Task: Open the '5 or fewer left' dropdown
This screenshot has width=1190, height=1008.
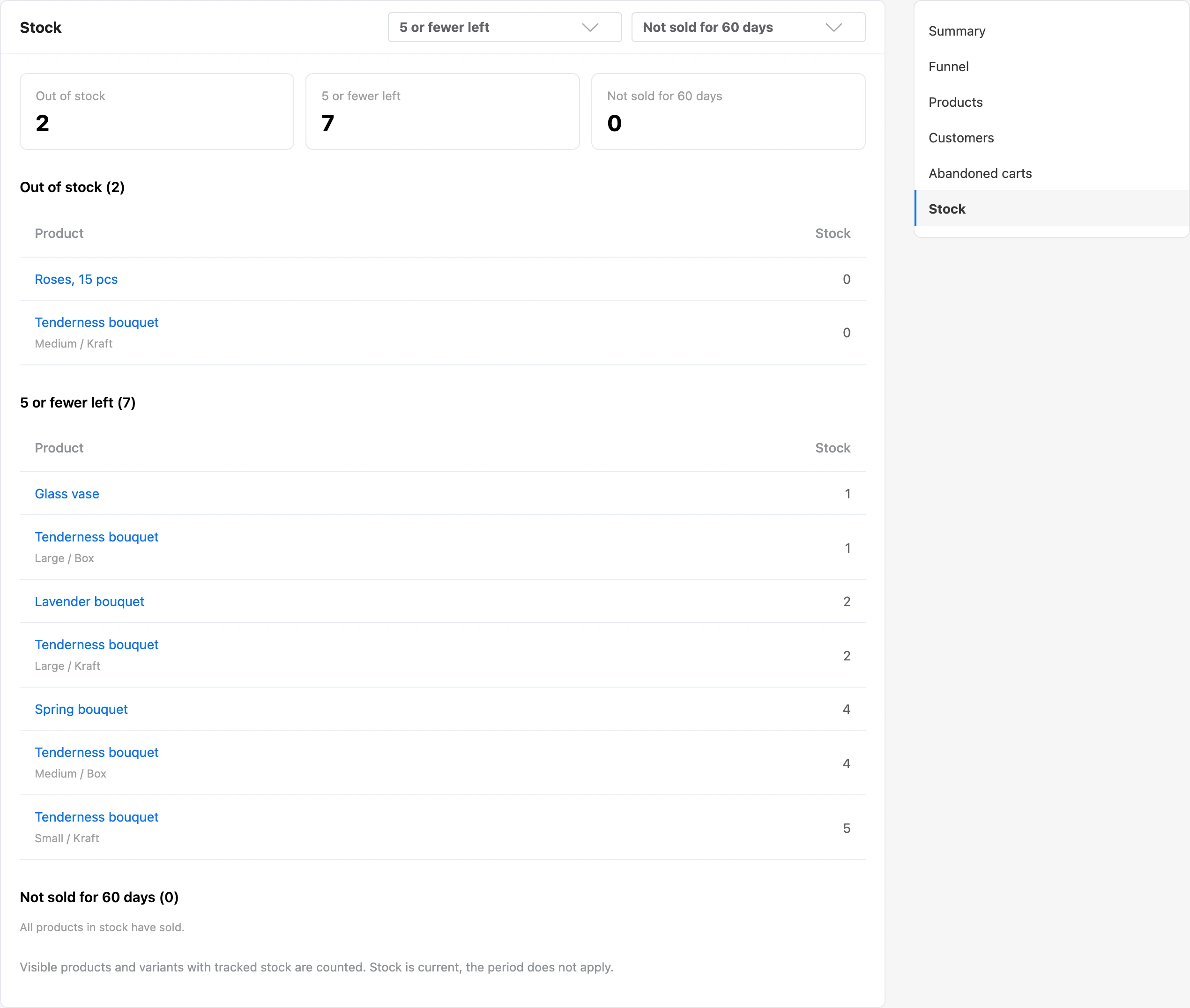Action: click(504, 28)
